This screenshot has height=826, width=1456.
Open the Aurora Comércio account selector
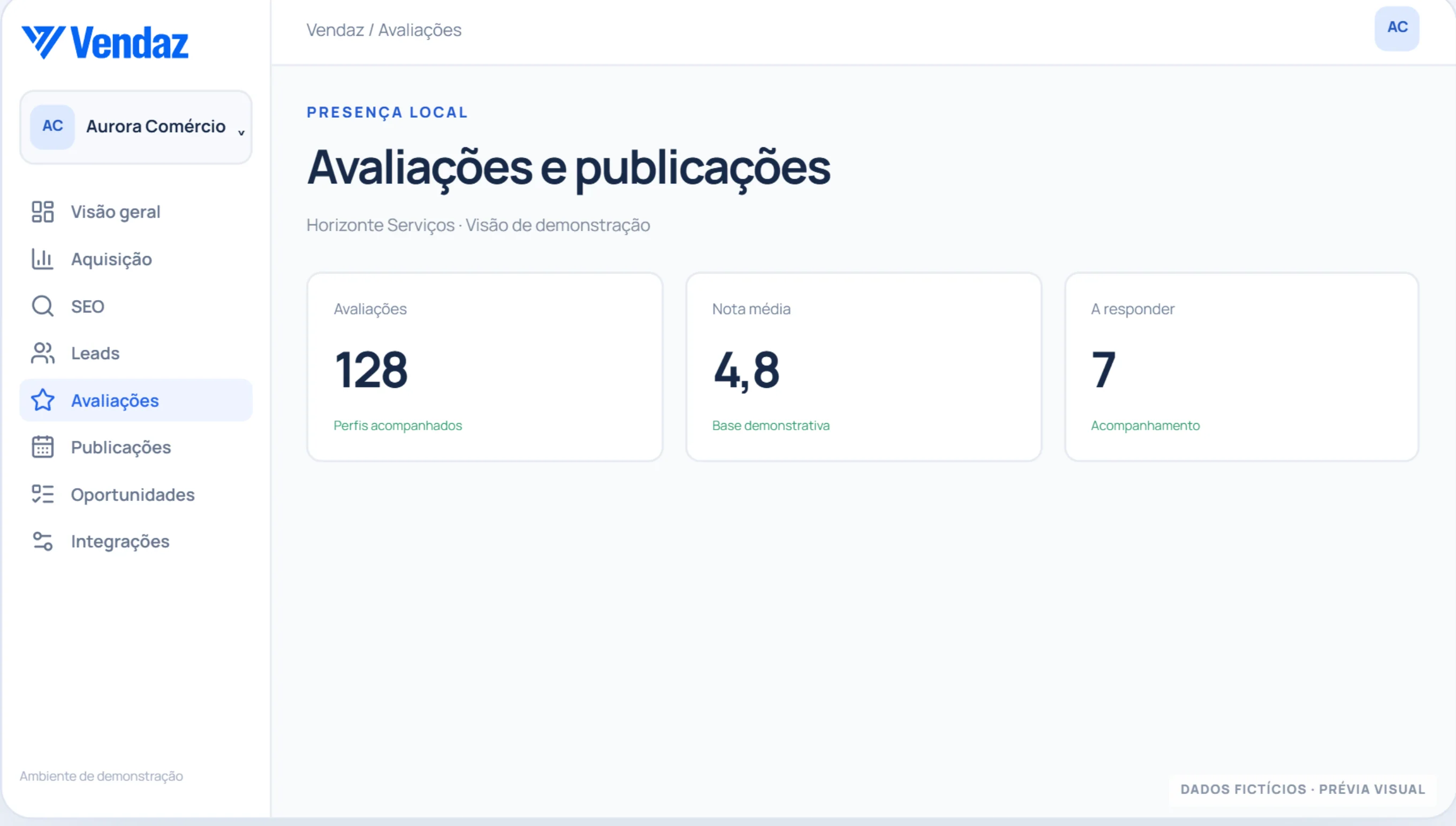[x=135, y=127]
